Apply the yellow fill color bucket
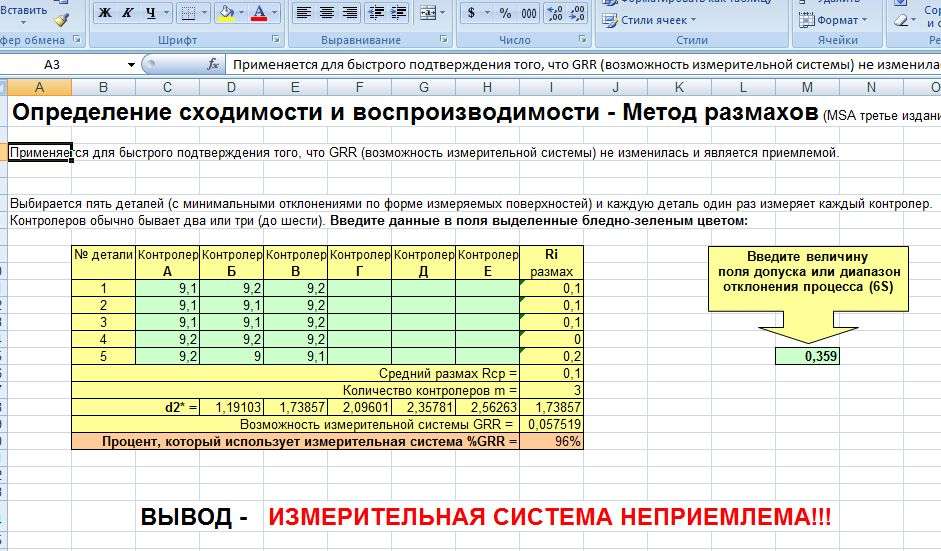941x551 pixels. (x=225, y=13)
